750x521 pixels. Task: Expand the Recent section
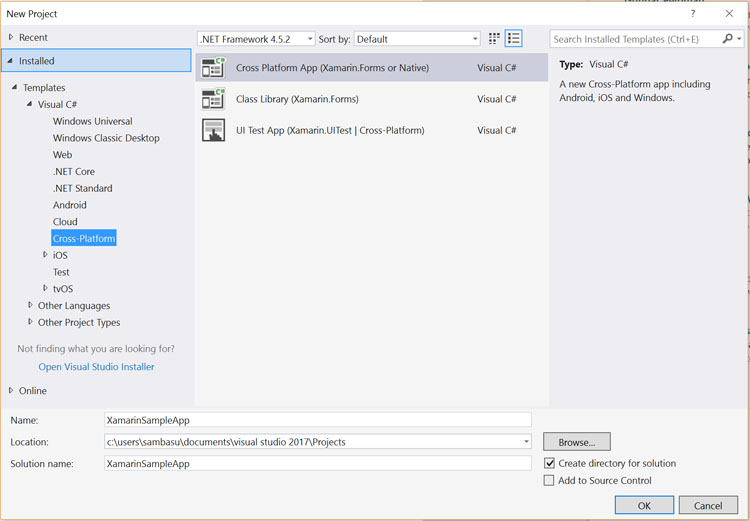pos(11,37)
